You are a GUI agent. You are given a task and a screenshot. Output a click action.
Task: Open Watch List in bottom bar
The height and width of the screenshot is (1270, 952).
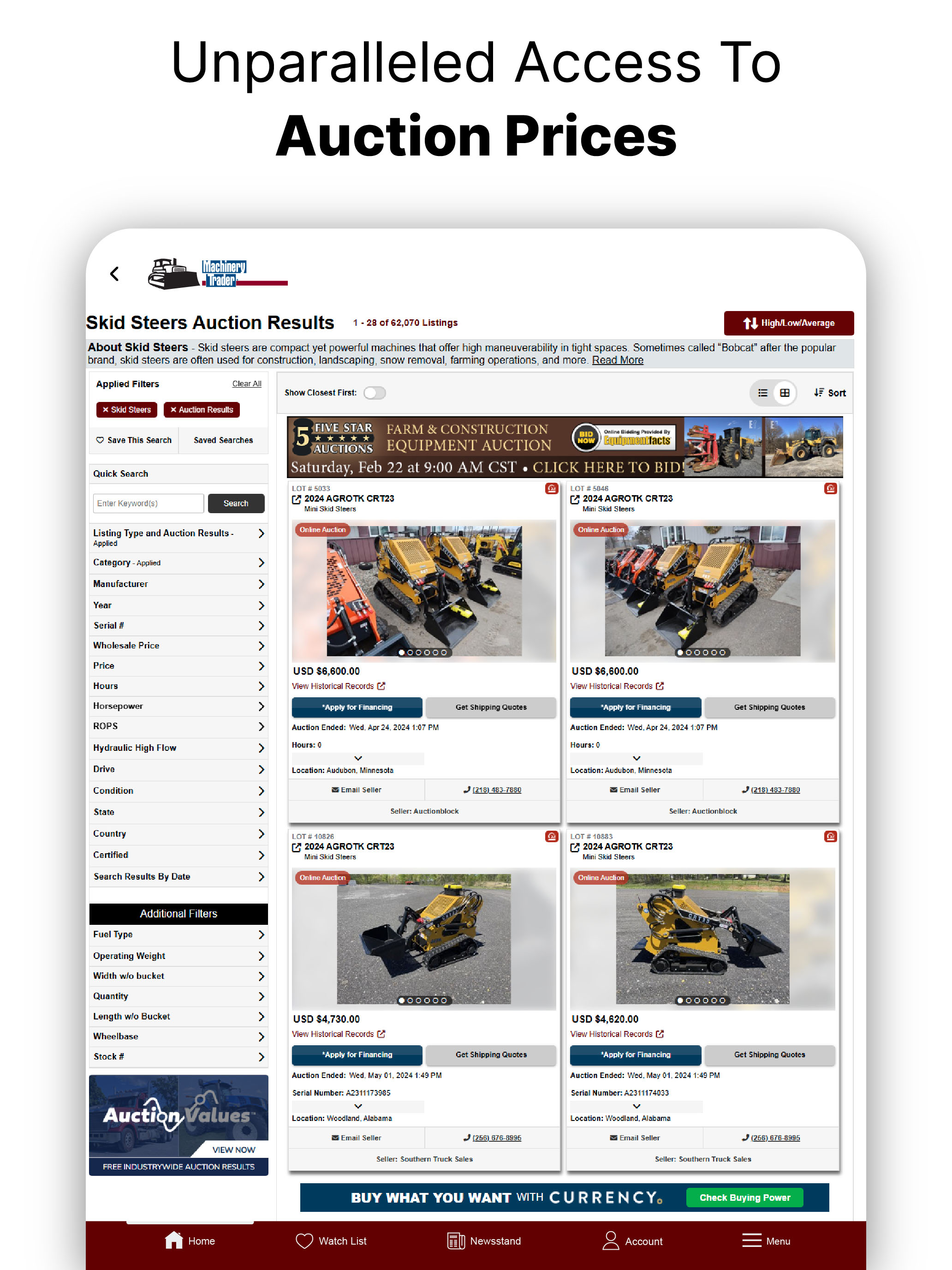(331, 1241)
